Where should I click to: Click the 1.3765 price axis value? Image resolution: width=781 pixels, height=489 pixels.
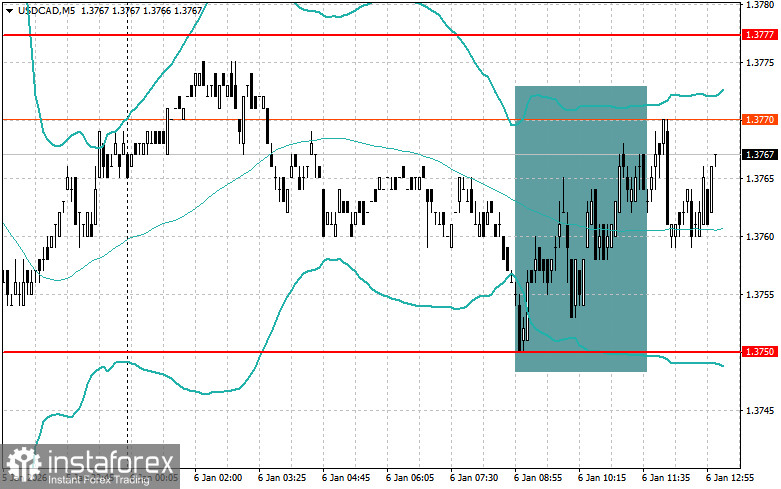760,178
